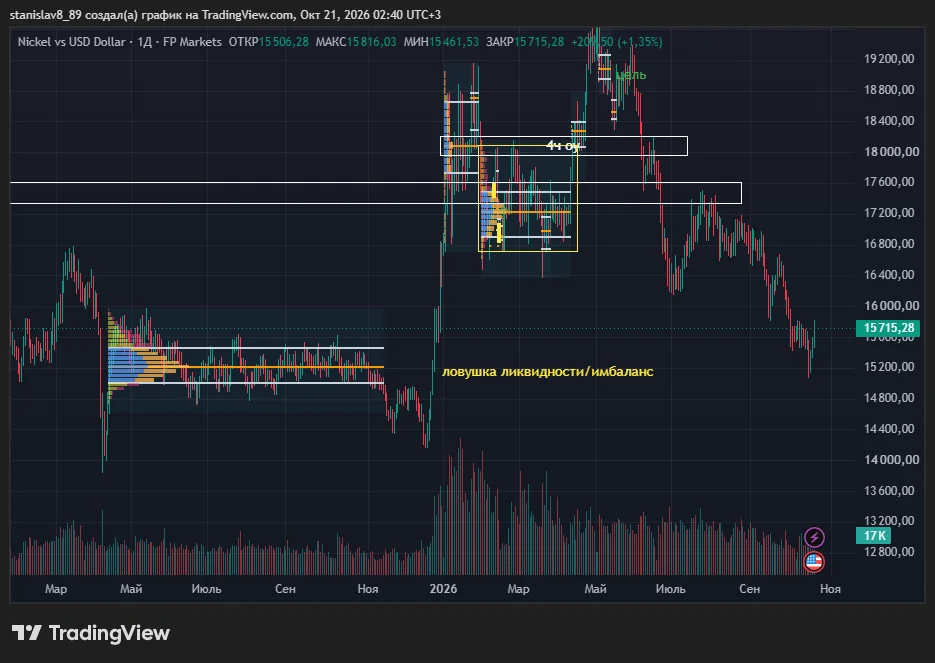Click the МАКС value 15 816,03

coord(371,42)
